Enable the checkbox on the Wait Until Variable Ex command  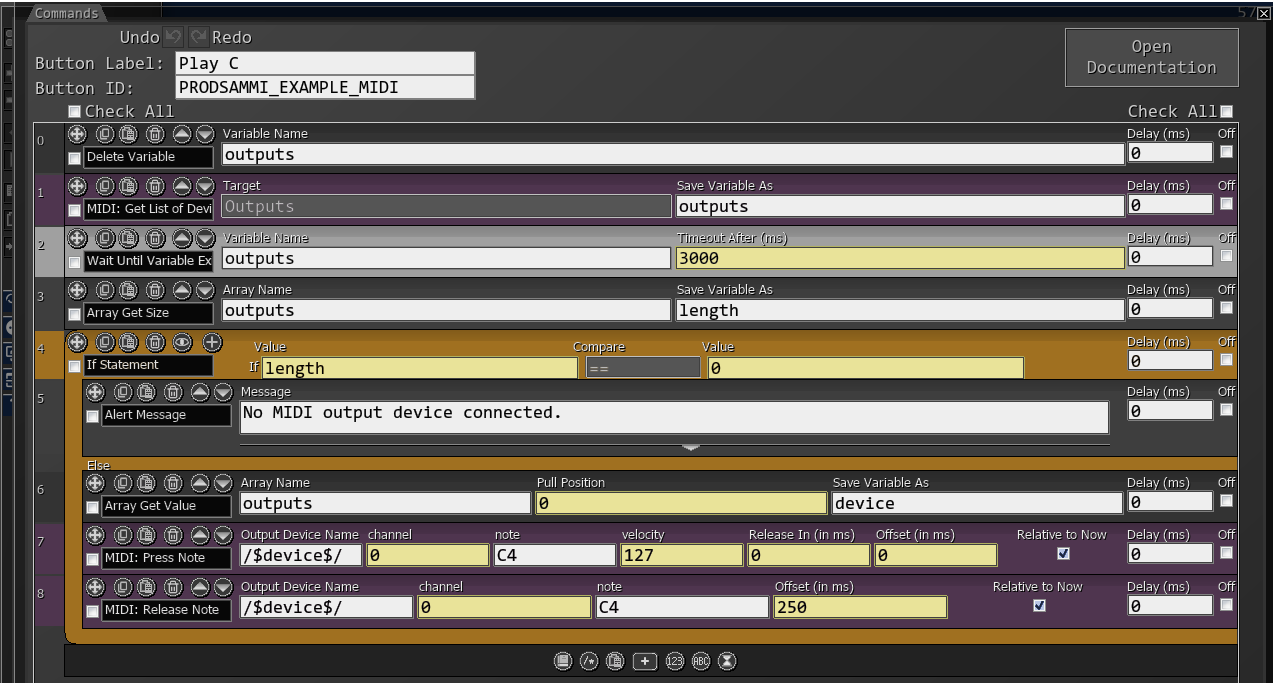[x=74, y=262]
